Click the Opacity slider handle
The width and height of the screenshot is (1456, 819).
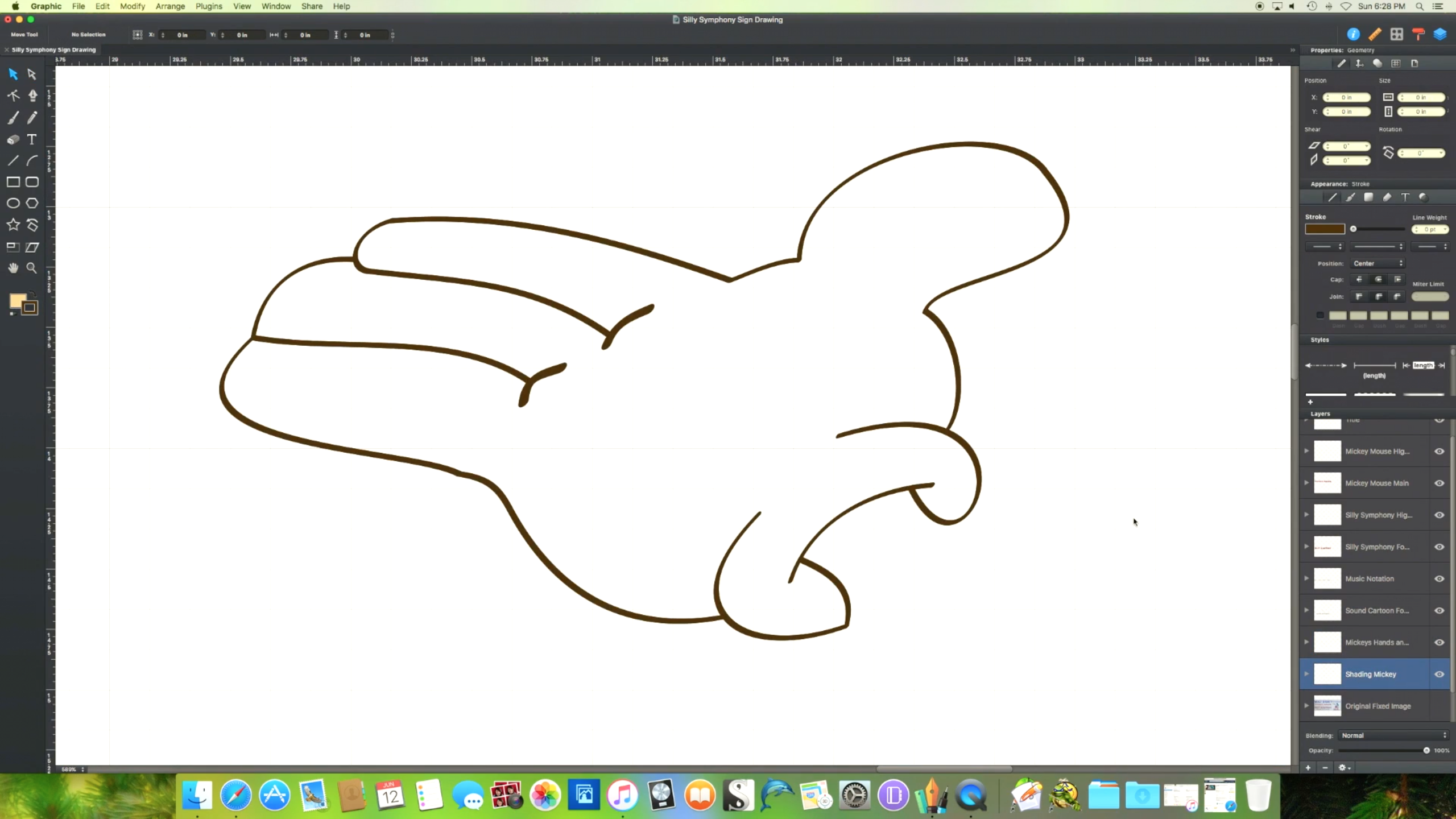(x=1426, y=750)
